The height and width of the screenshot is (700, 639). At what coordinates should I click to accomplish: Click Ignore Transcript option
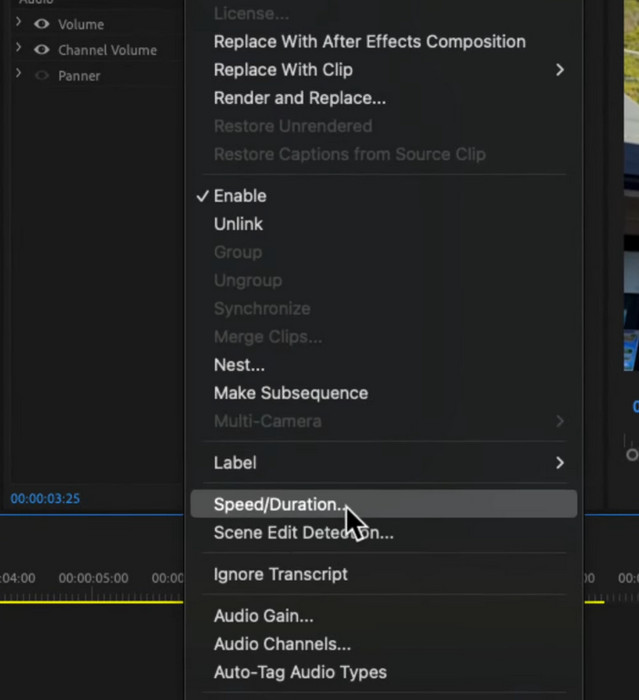(x=280, y=574)
